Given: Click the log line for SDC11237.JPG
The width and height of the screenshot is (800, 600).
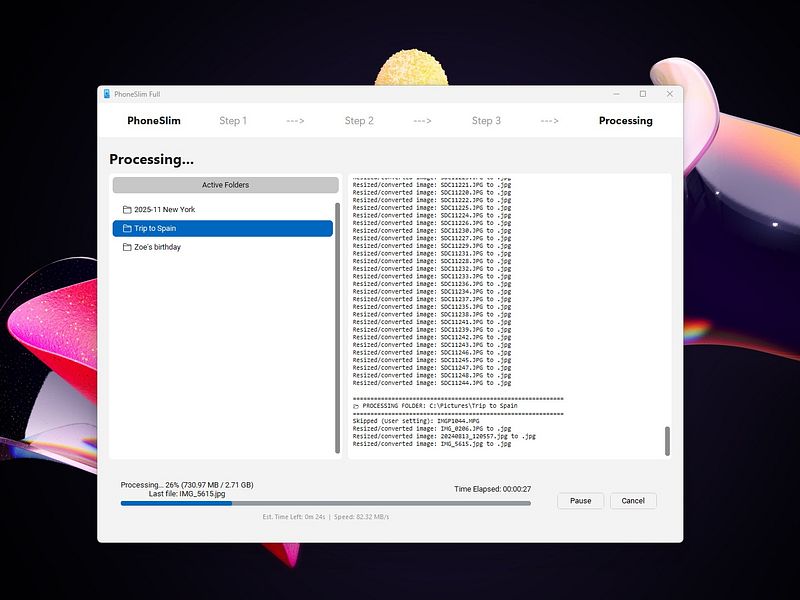Looking at the screenshot, I should pos(432,299).
